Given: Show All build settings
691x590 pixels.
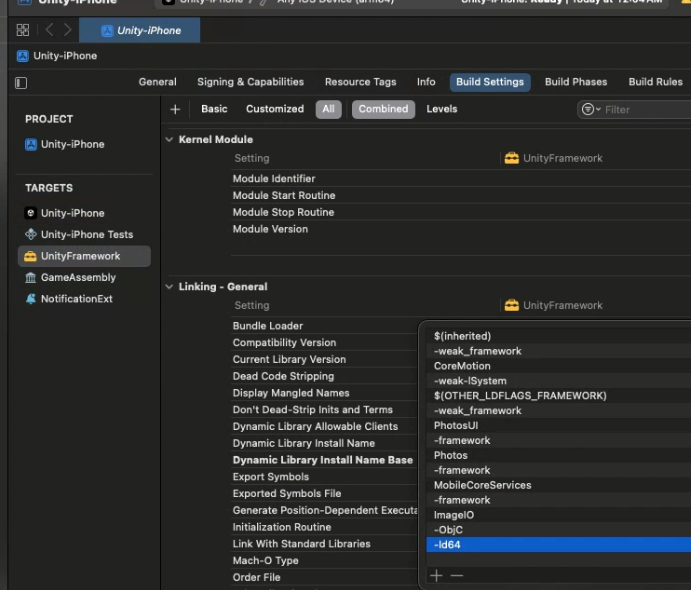Looking at the screenshot, I should (x=328, y=109).
